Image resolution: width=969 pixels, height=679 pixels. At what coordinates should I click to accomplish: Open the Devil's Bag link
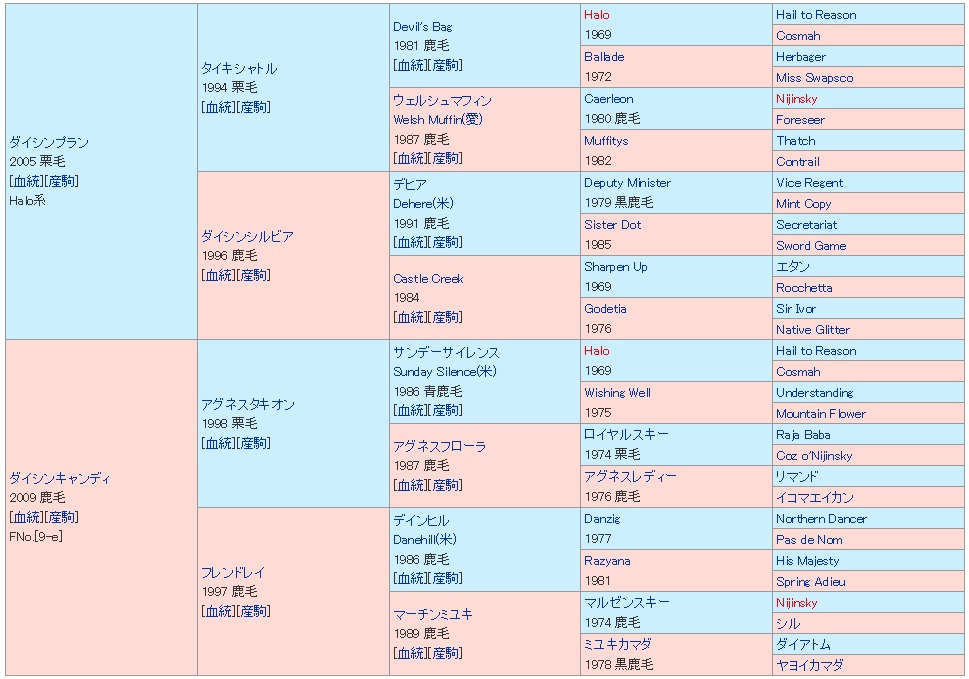click(x=422, y=27)
